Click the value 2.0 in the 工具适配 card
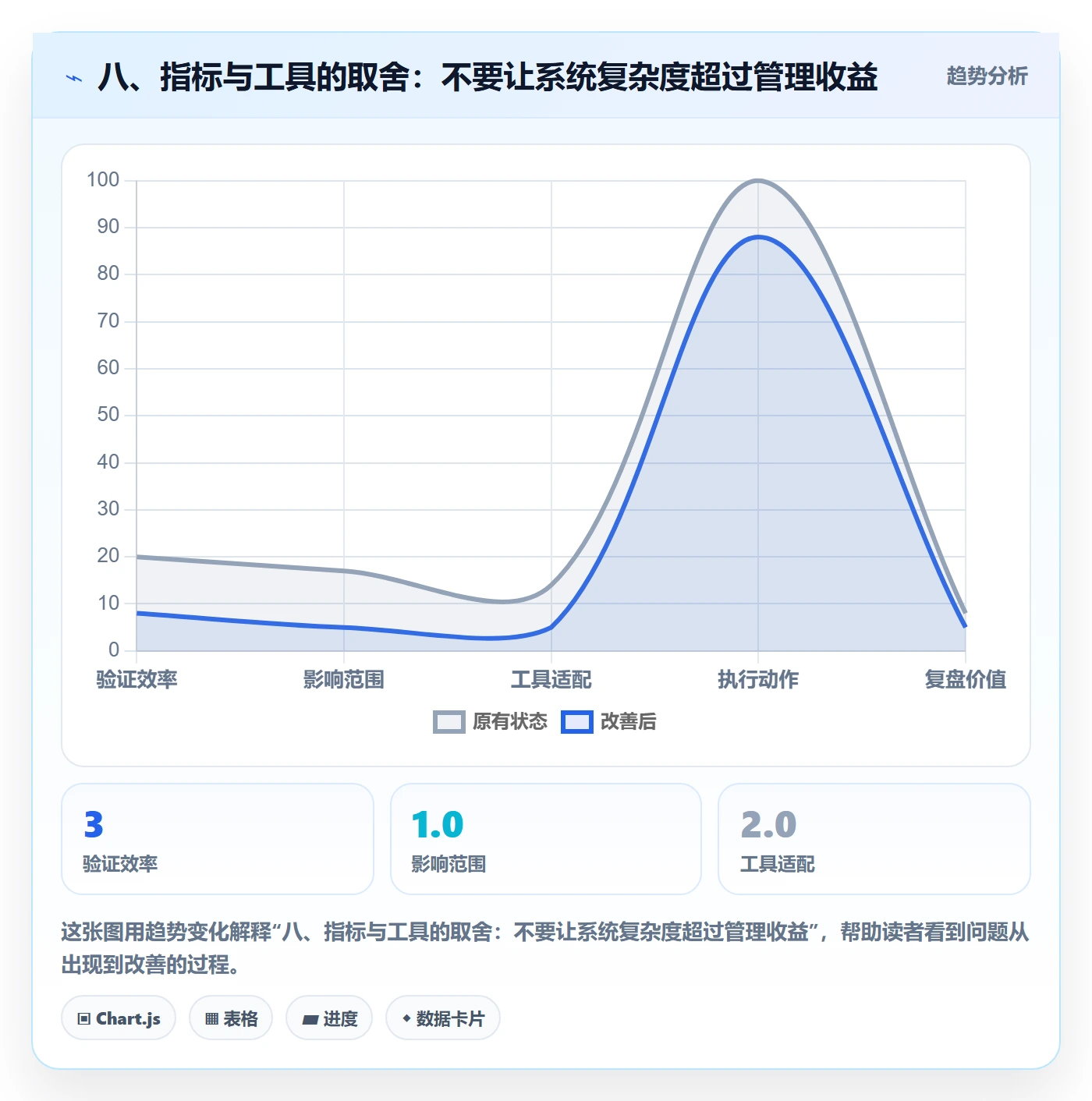The image size is (1092, 1101). pyautogui.click(x=768, y=825)
